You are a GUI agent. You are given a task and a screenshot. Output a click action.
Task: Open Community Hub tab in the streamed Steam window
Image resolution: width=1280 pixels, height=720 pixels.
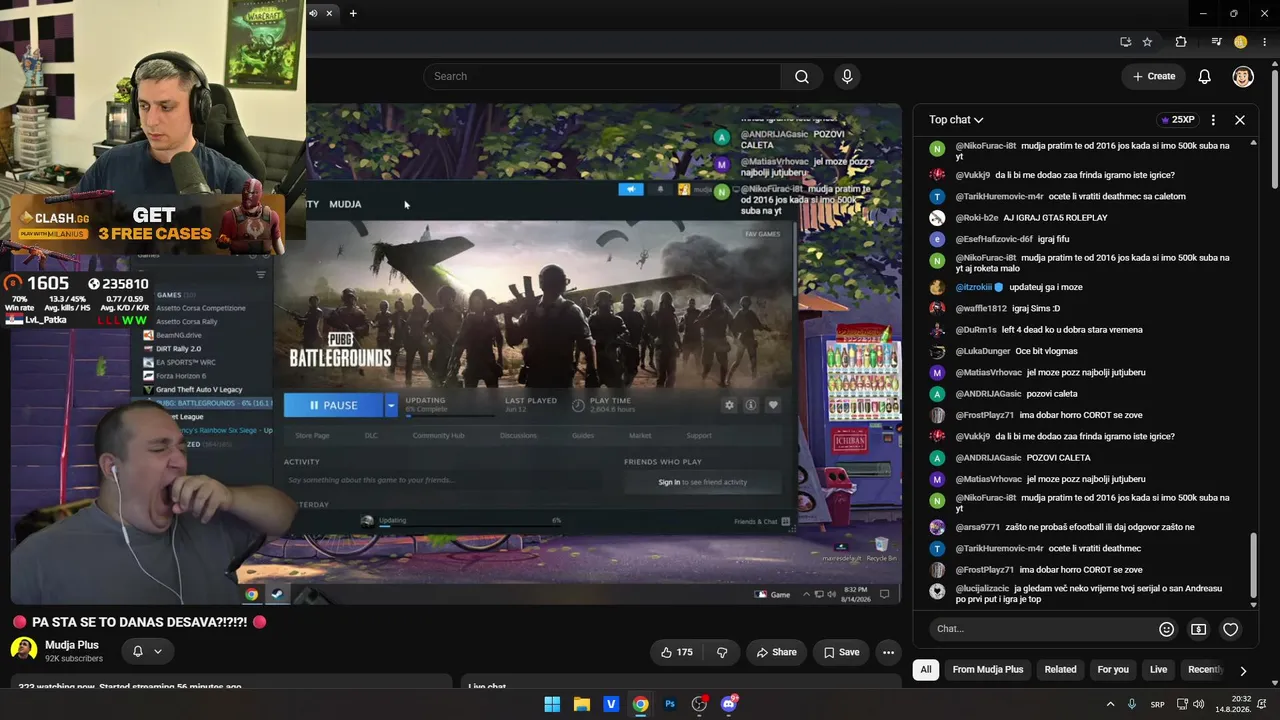[x=438, y=436]
